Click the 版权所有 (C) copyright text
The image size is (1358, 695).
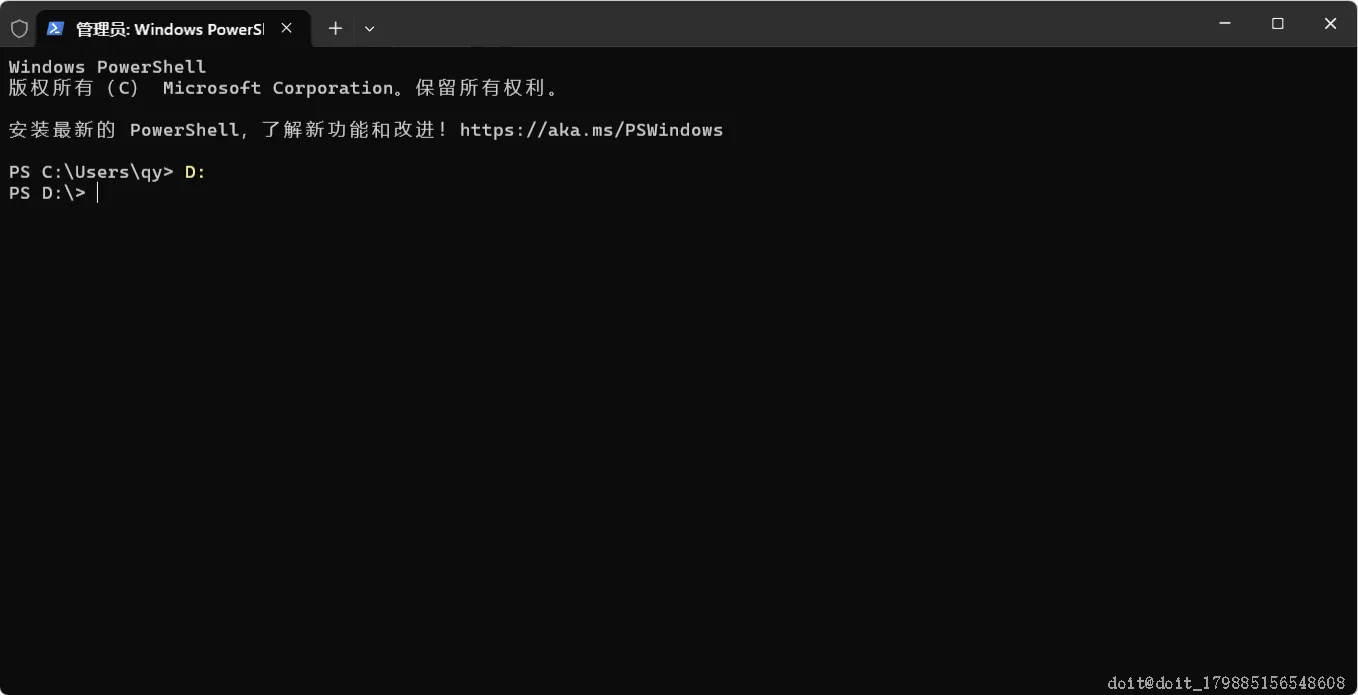pyautogui.click(x=73, y=88)
